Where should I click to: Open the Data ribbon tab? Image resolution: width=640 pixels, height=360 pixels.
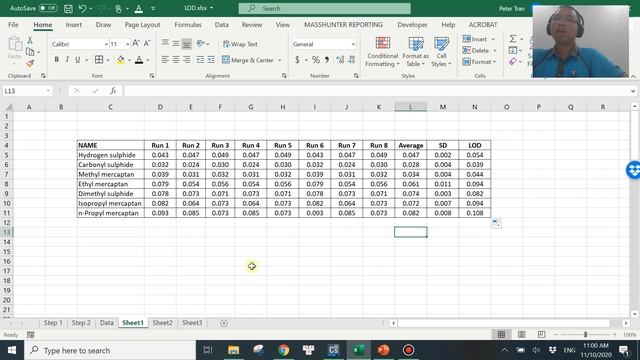pos(222,24)
